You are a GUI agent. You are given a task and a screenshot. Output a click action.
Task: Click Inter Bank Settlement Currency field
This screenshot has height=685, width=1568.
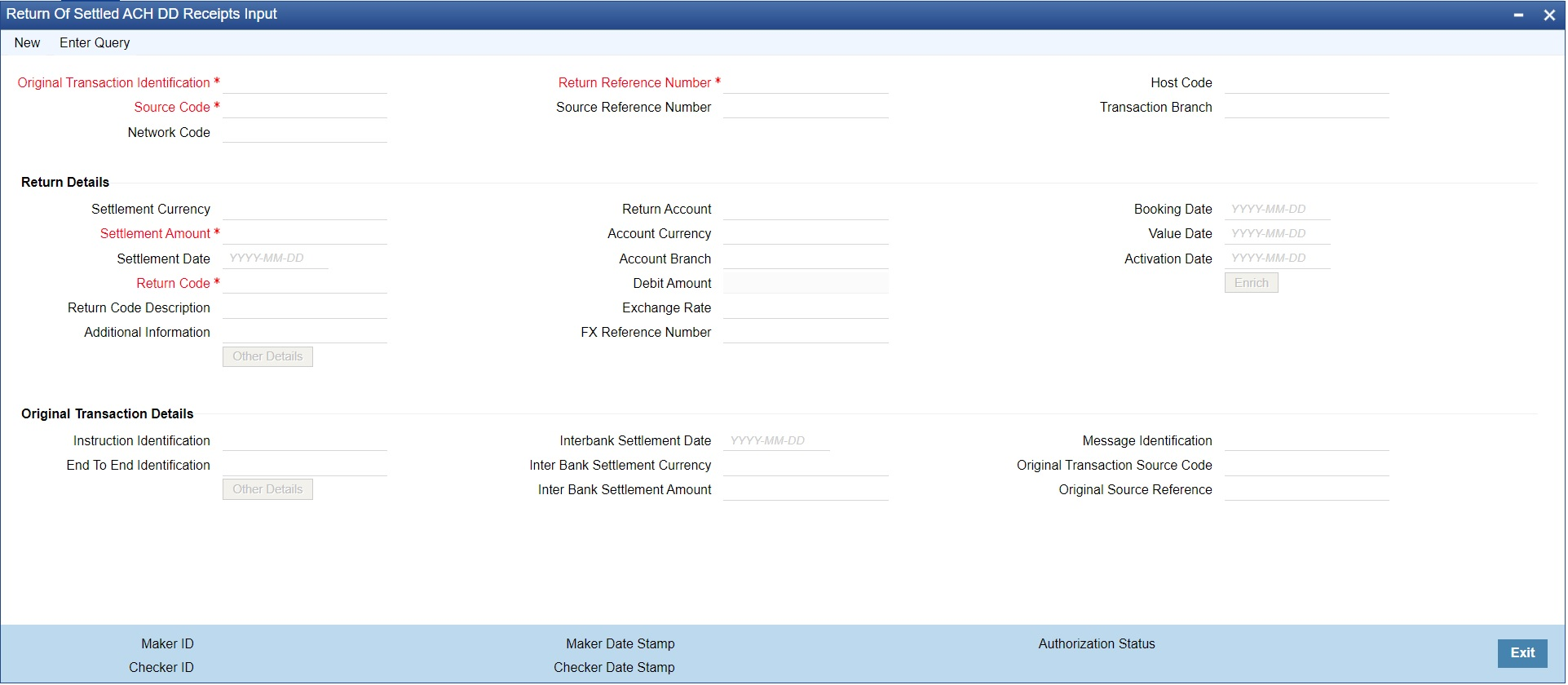[x=806, y=466]
